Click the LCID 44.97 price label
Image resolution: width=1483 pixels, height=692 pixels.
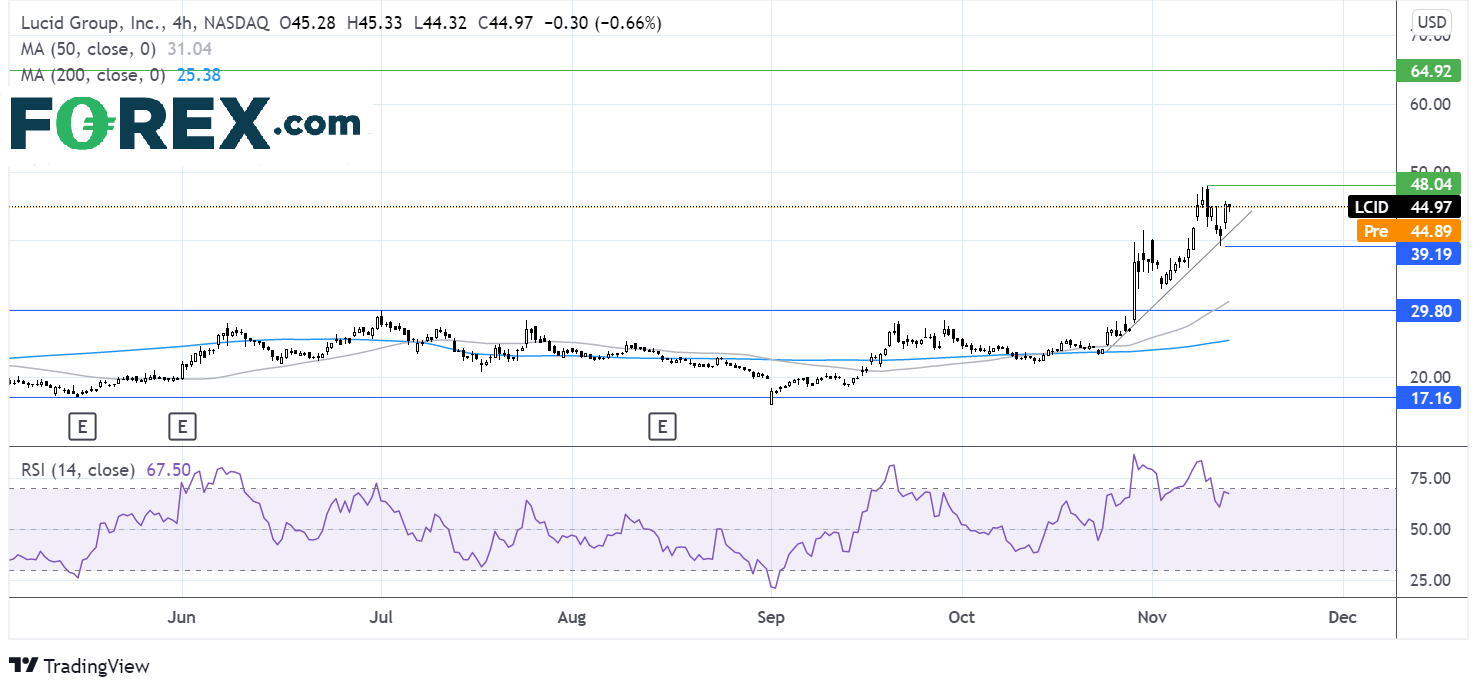coord(1405,207)
